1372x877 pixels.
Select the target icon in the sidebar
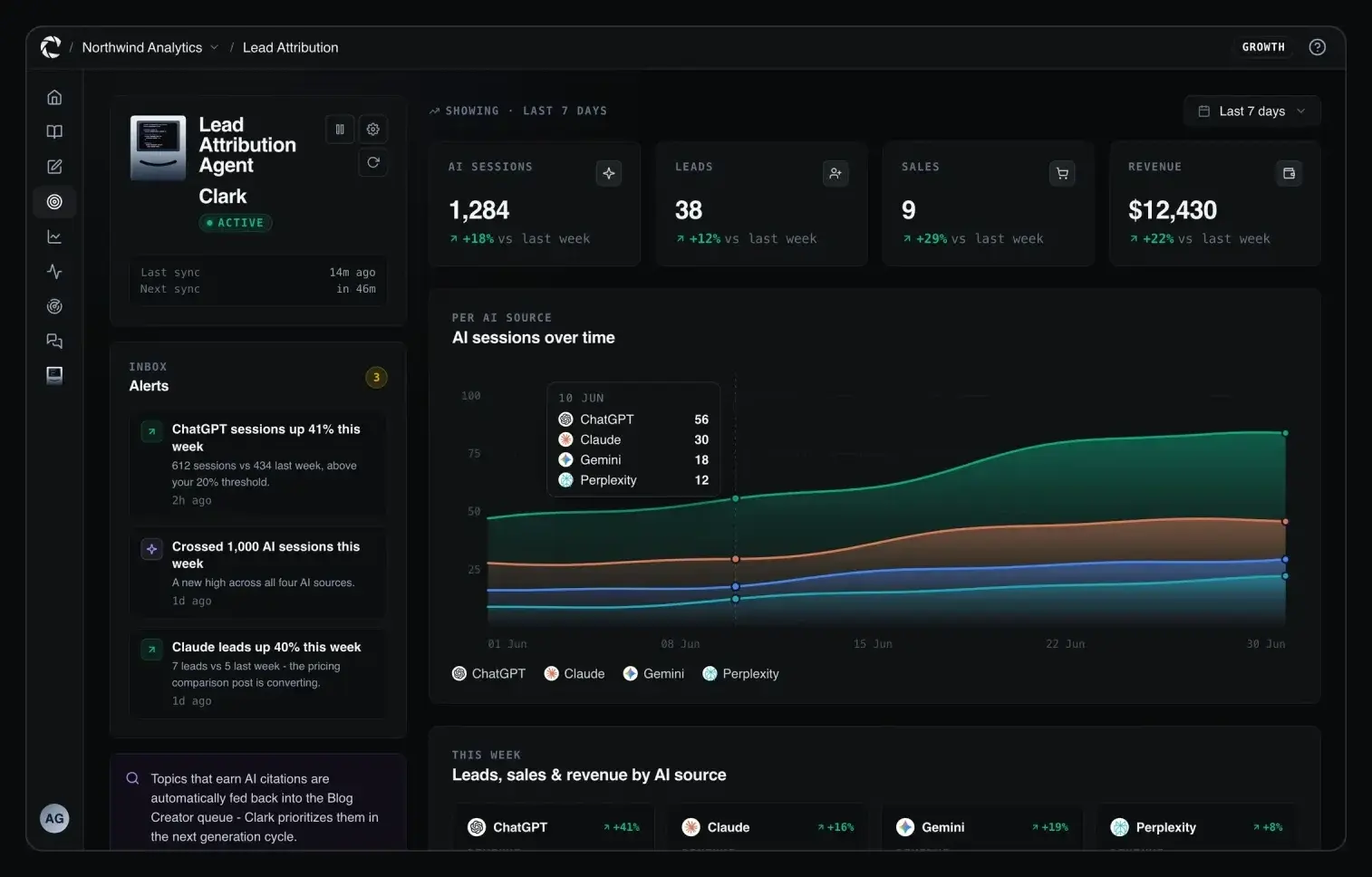tap(54, 202)
